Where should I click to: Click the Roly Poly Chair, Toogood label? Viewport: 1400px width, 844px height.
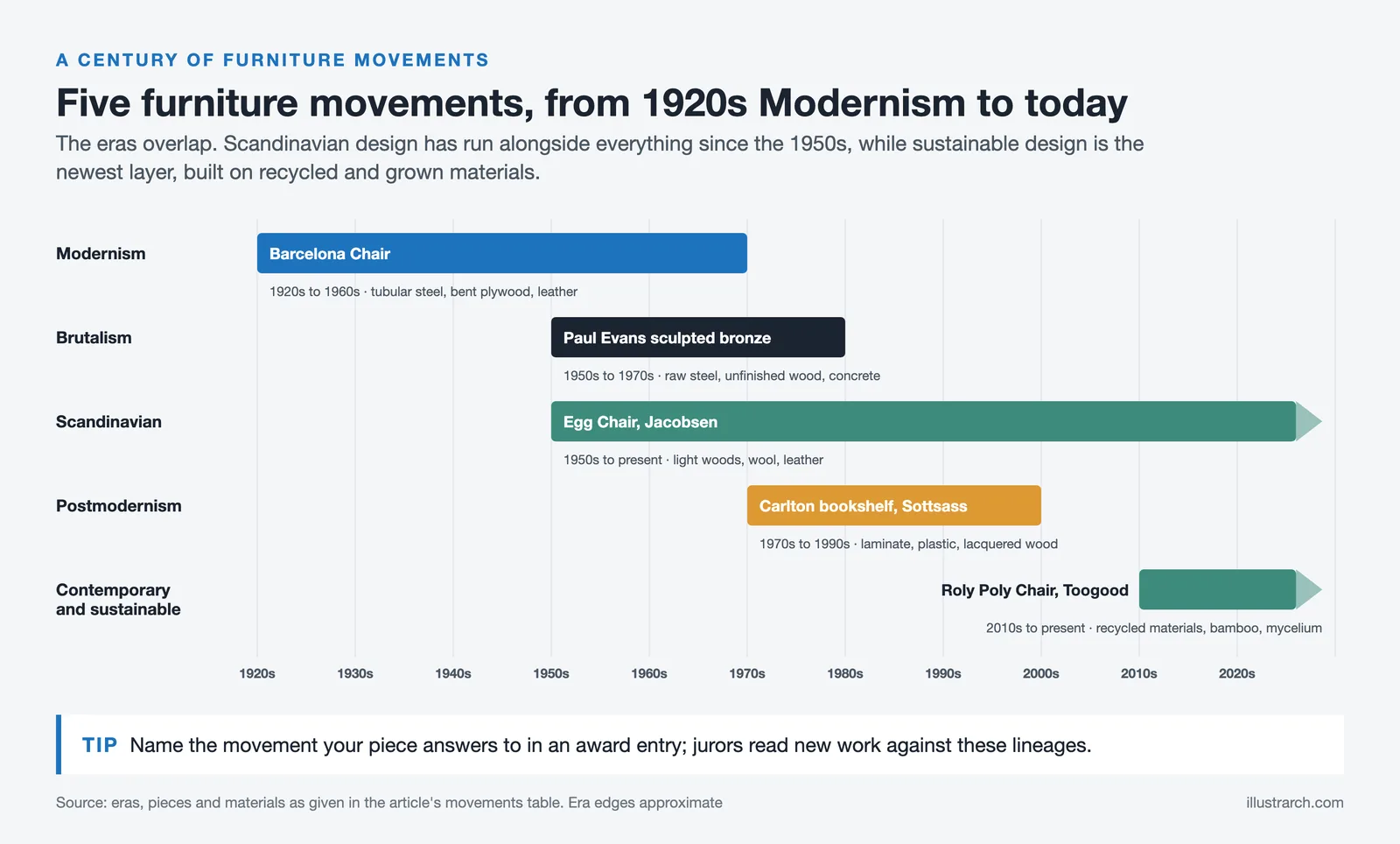coord(1035,590)
